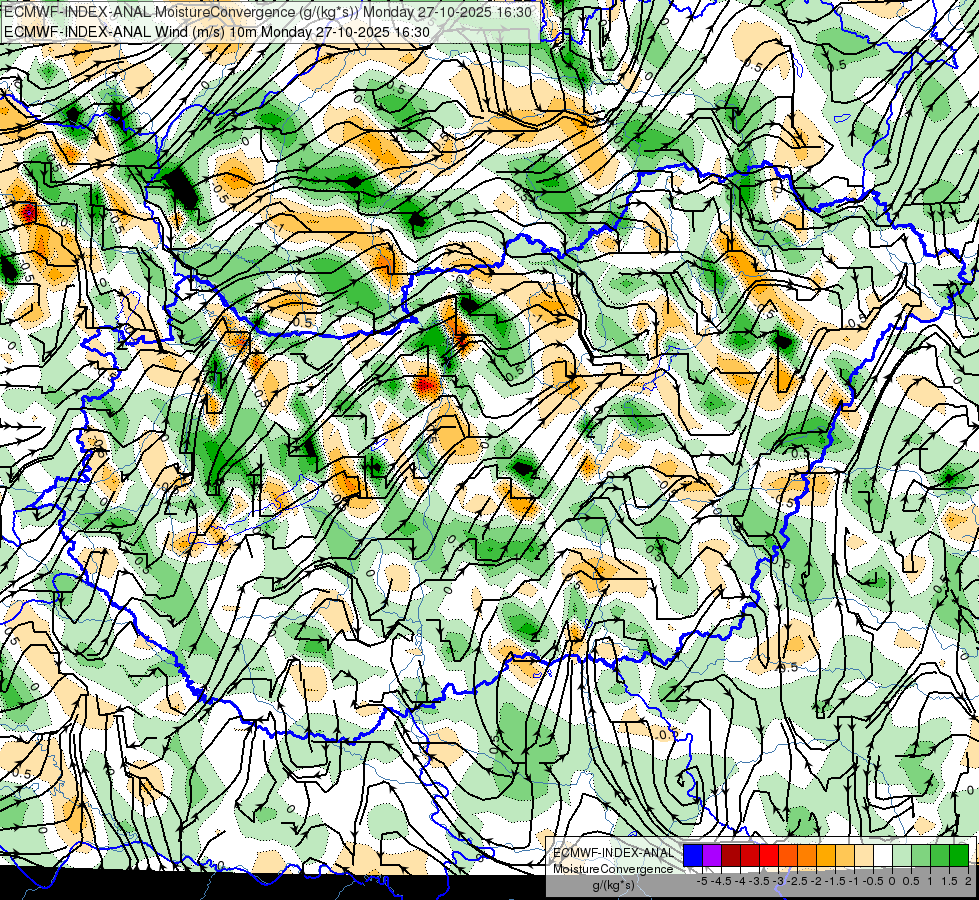The width and height of the screenshot is (979, 900).
Task: Click 'ECMWF-INDEX-ANAL' in the legend box
Action: (x=613, y=853)
